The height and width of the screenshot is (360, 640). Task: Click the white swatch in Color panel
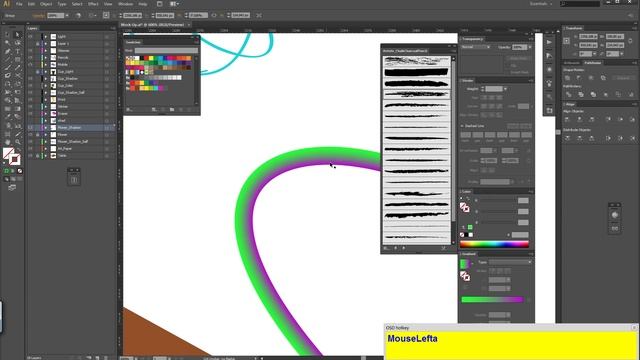pyautogui.click(x=471, y=235)
